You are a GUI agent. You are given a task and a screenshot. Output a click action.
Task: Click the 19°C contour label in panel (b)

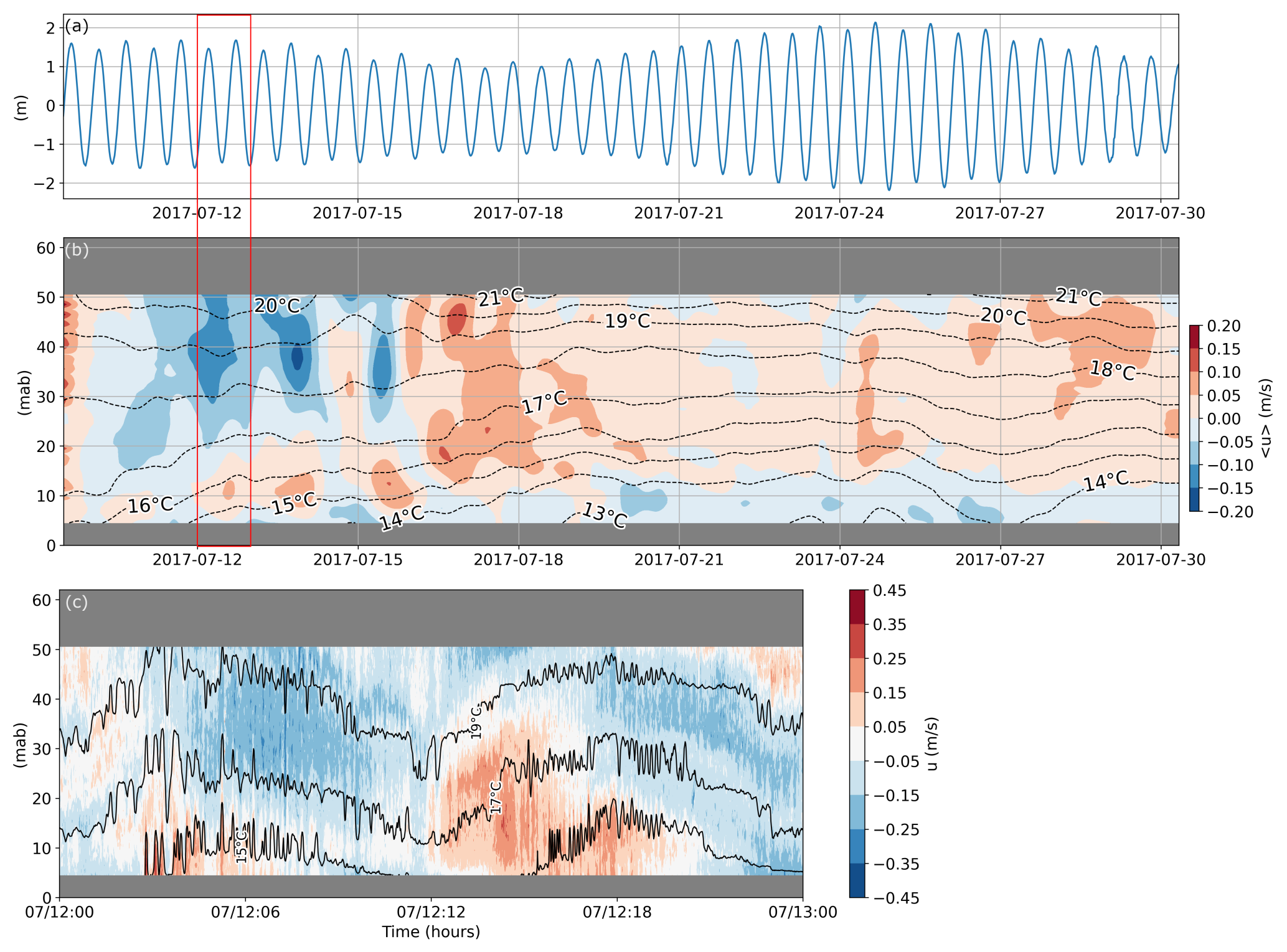[x=628, y=321]
